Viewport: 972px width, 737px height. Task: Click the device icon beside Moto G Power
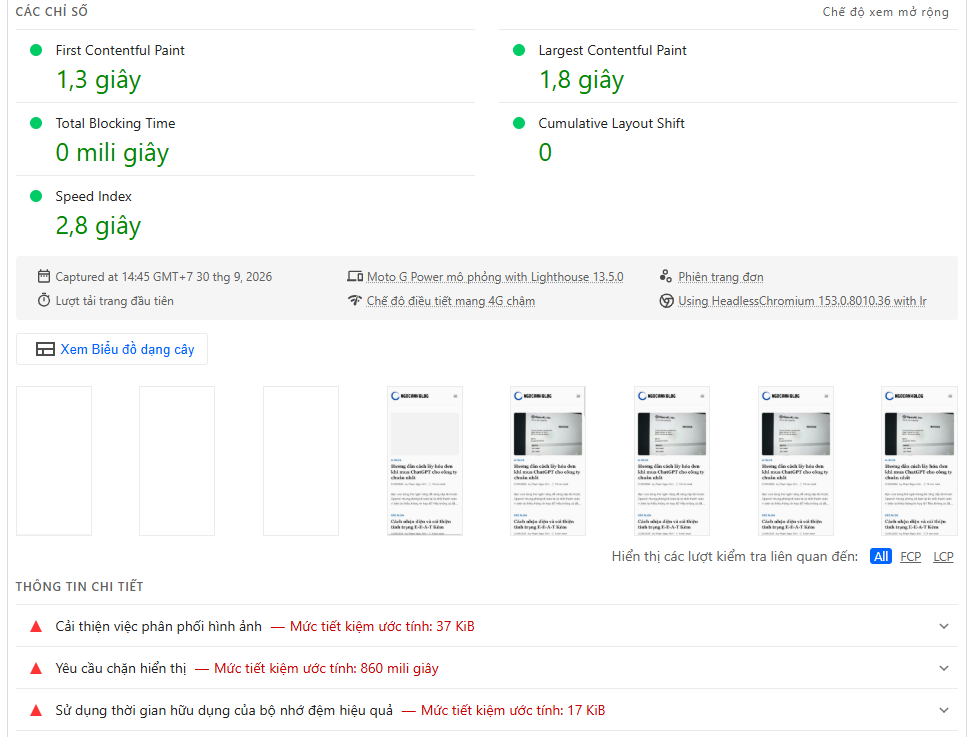[355, 276]
